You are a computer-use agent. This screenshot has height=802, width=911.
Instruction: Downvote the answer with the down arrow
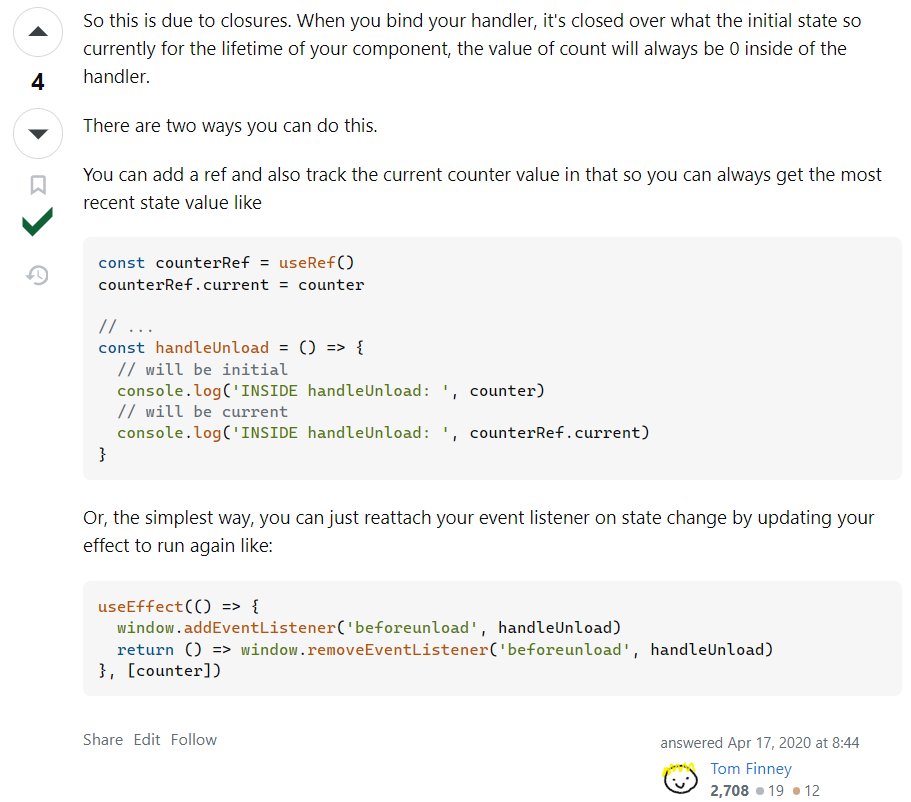pyautogui.click(x=38, y=134)
